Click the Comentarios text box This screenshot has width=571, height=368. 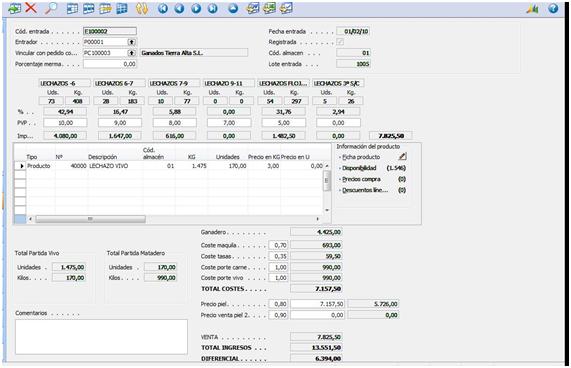click(x=101, y=337)
